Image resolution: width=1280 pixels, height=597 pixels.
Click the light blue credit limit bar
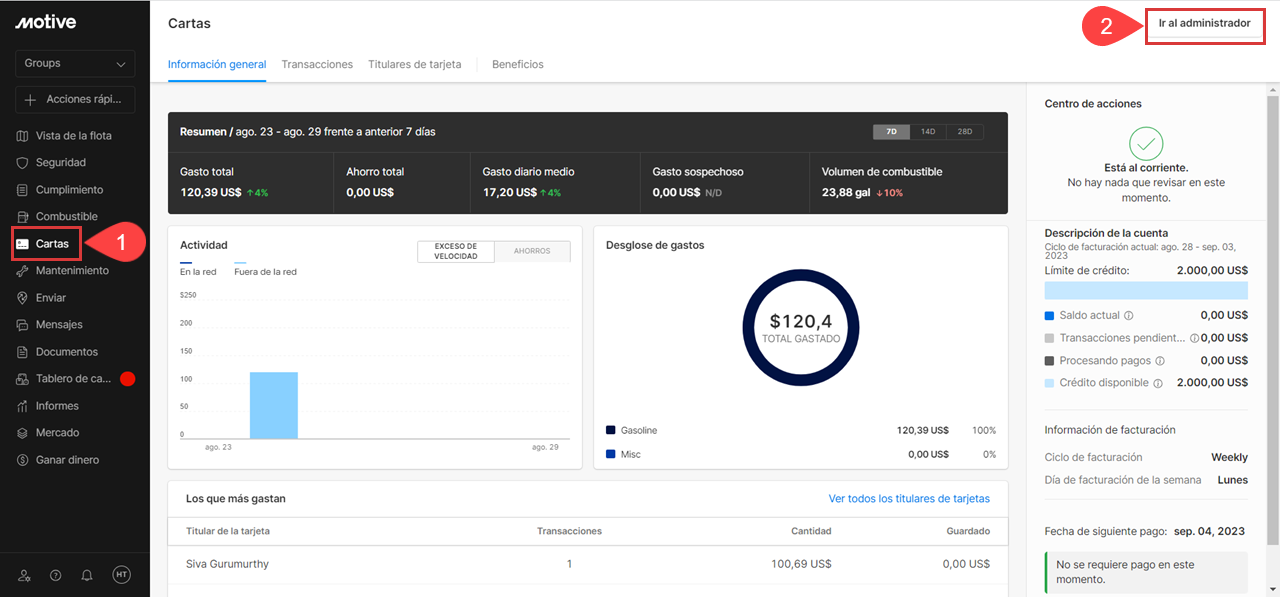point(1145,291)
